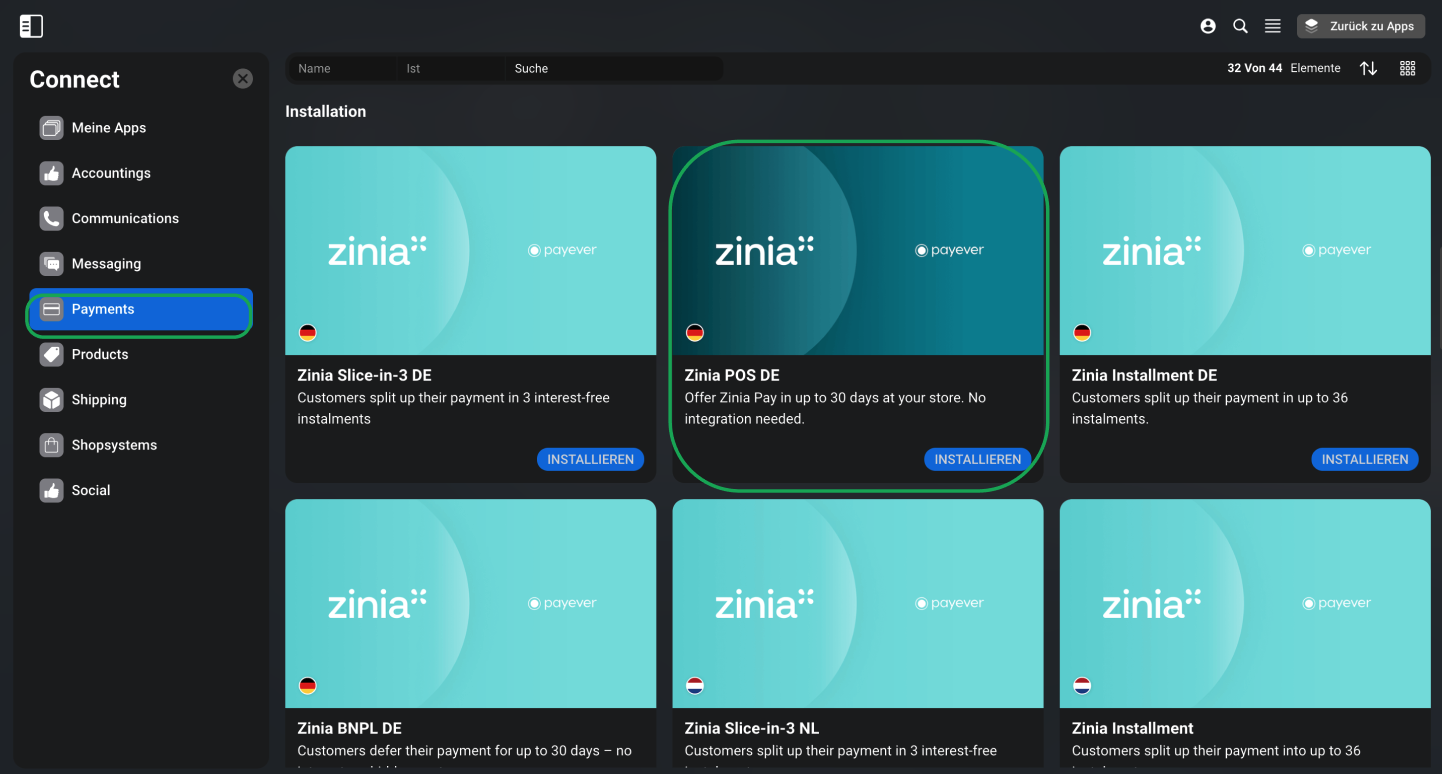Image resolution: width=1442 pixels, height=774 pixels.
Task: Open the Zinia POS DE banner image
Action: click(x=858, y=250)
